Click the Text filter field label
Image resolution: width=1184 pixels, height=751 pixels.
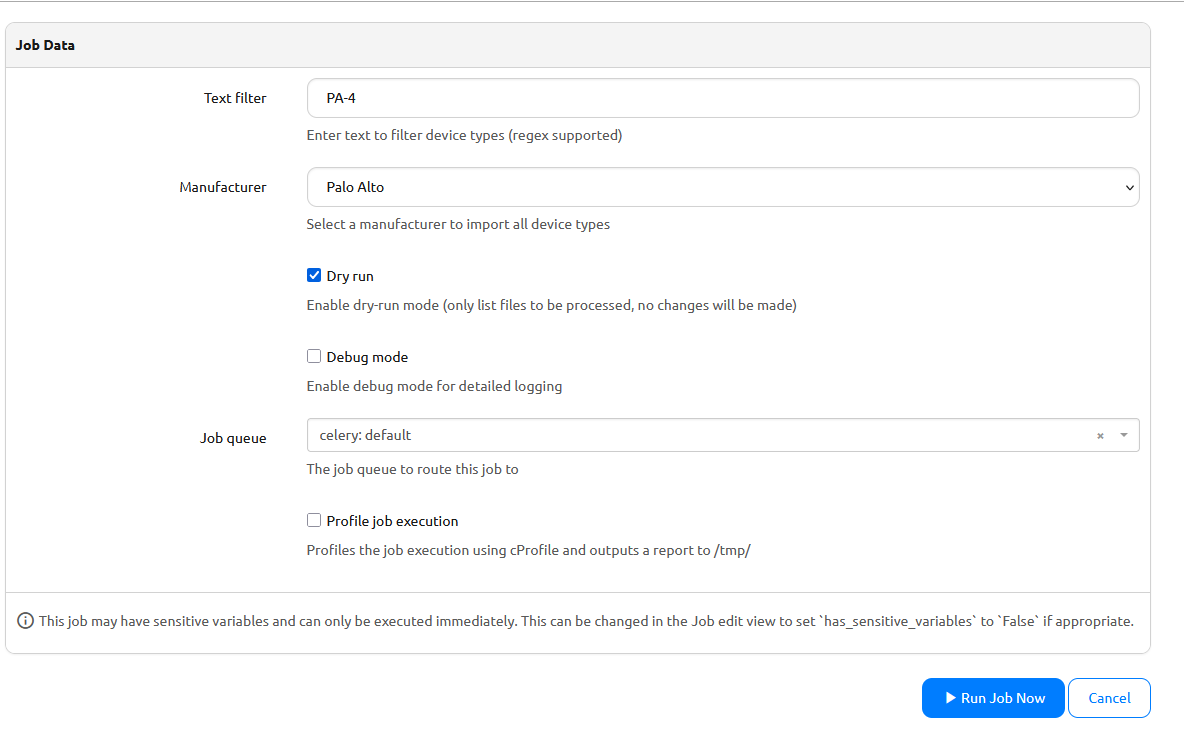pos(235,98)
